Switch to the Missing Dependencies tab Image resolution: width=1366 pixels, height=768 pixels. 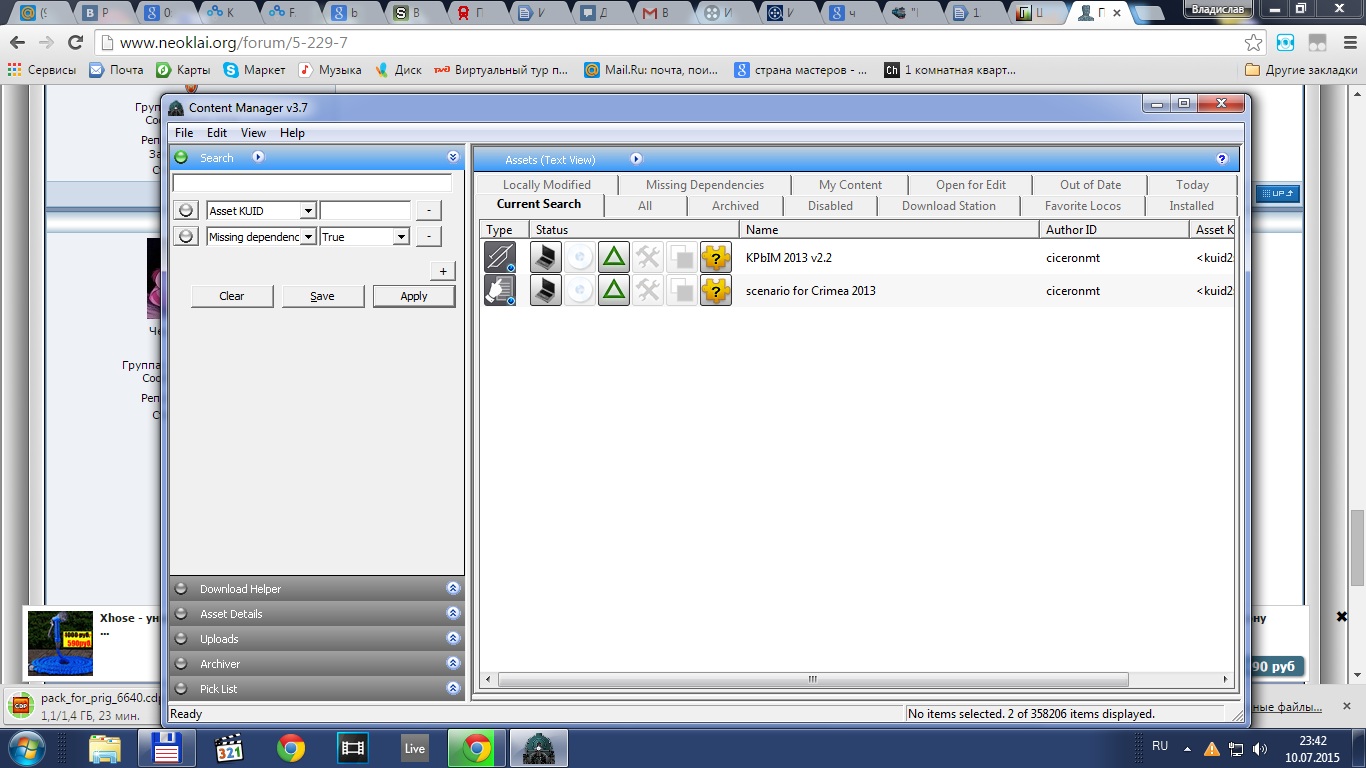704,185
